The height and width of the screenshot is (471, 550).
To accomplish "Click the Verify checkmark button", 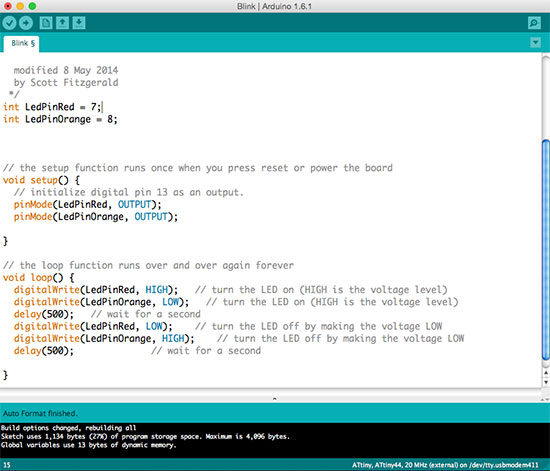I will coord(9,23).
